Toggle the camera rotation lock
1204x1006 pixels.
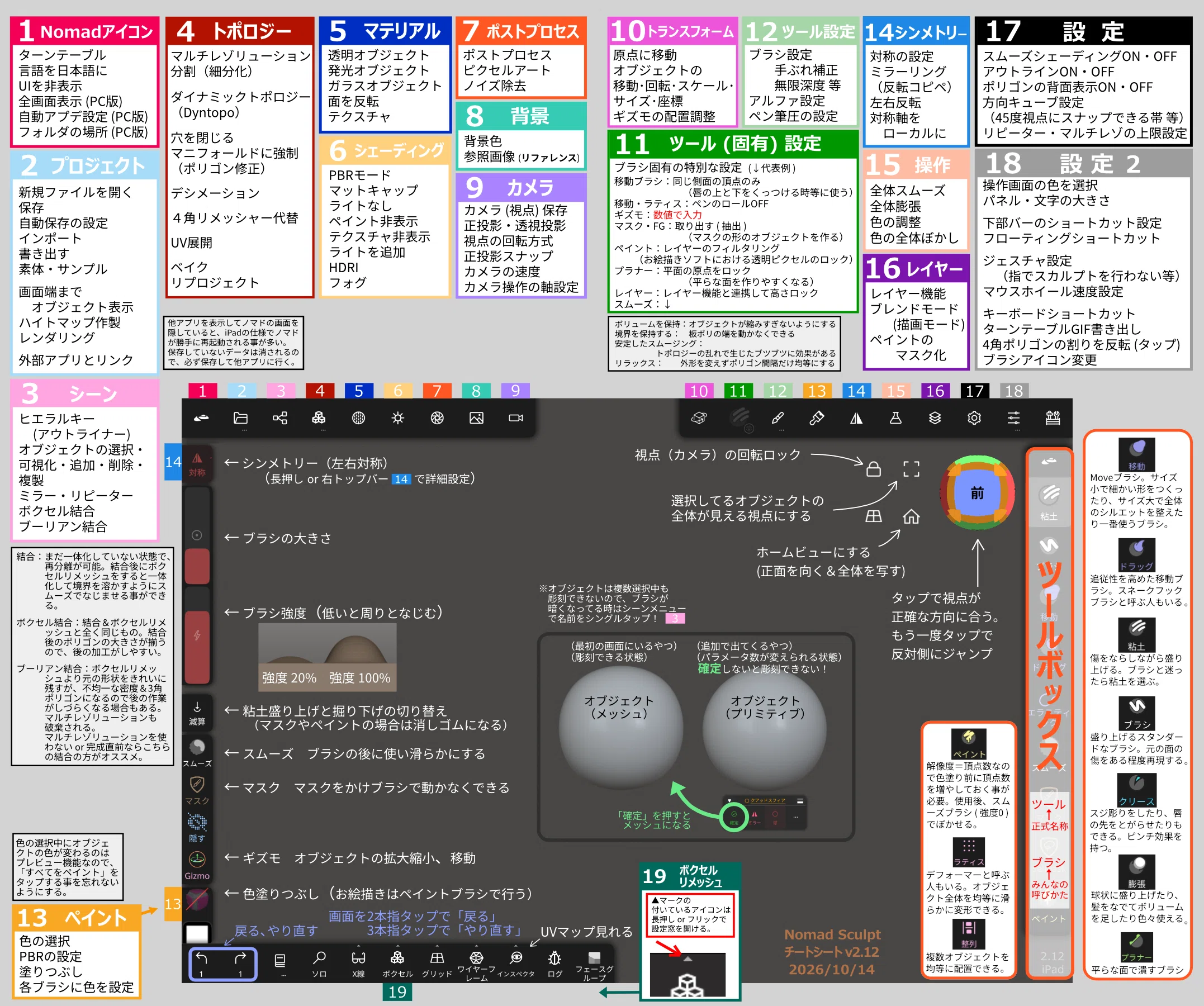click(x=873, y=469)
